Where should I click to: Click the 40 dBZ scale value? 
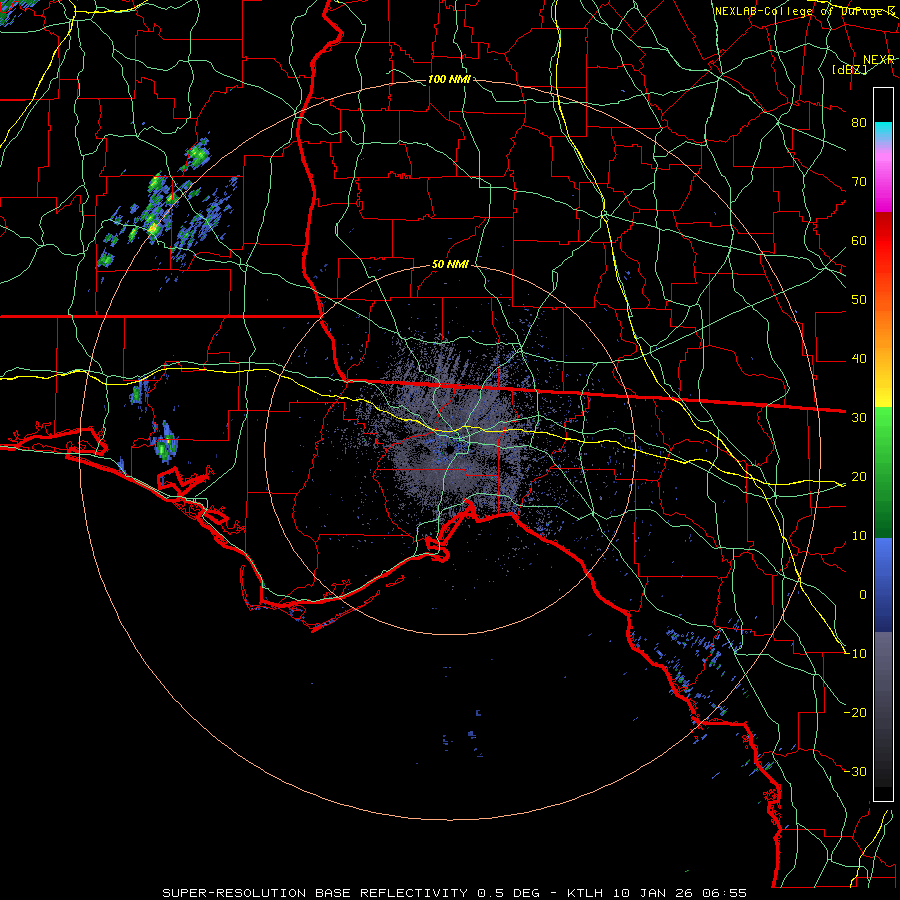point(859,359)
